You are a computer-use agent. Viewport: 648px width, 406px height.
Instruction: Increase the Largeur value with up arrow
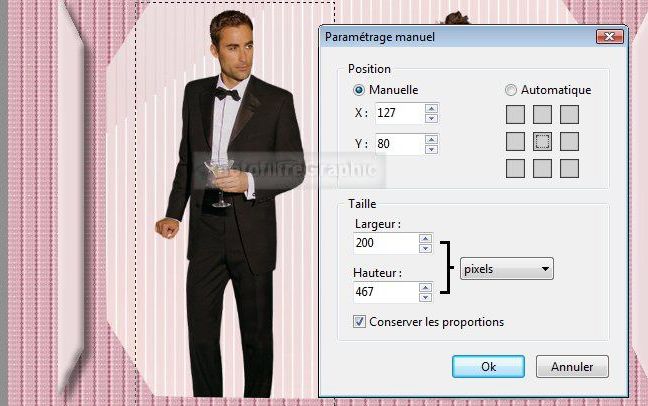[x=425, y=238]
